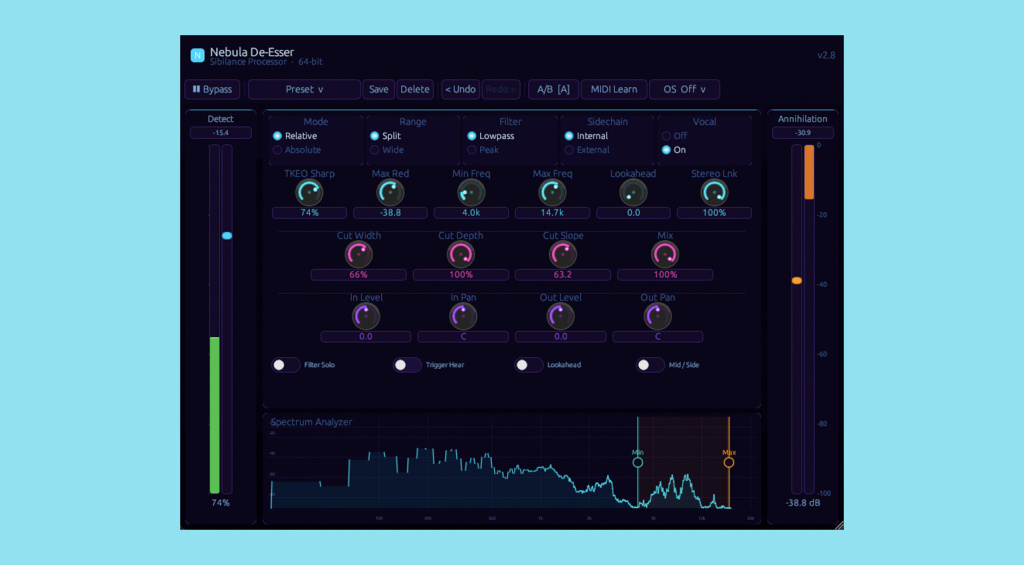Click the TKEO Sharp knob
This screenshot has width=1024, height=565.
click(x=309, y=193)
